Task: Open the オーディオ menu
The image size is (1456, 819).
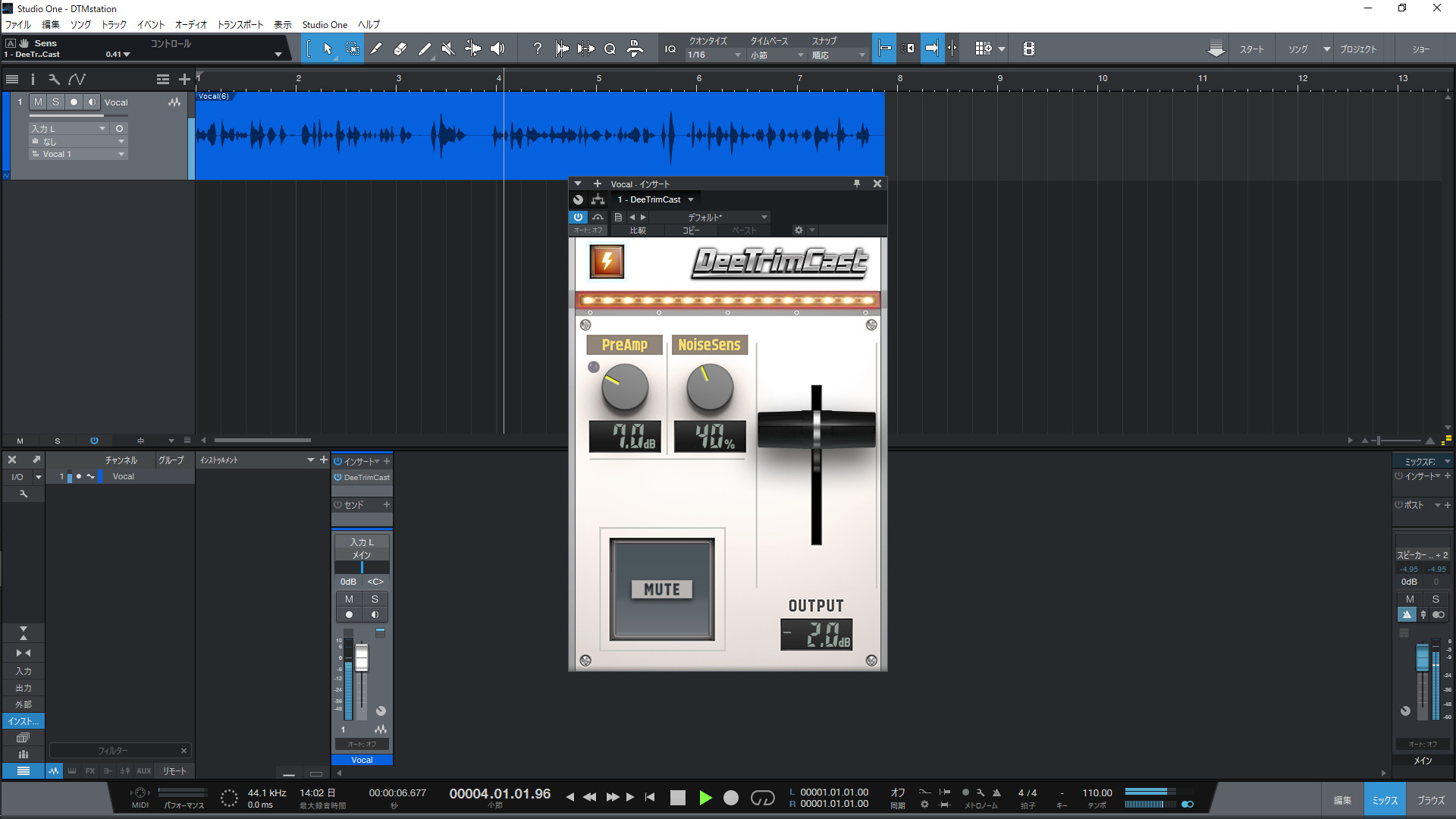Action: 191,25
